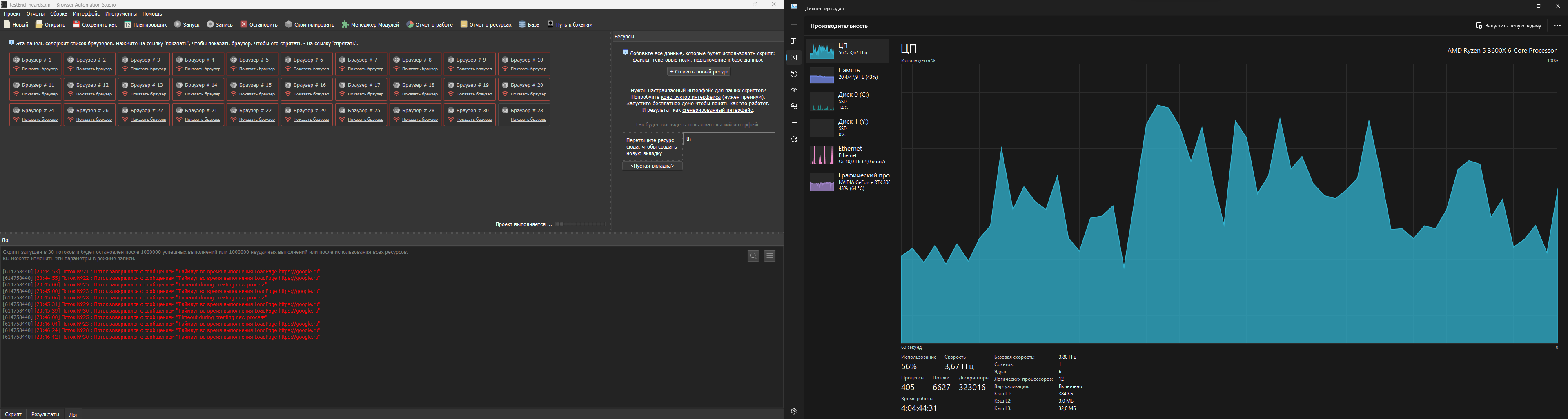This screenshot has height=419, width=1568.
Task: Expand the Task Manager navigation hamburger menu
Action: (794, 25)
